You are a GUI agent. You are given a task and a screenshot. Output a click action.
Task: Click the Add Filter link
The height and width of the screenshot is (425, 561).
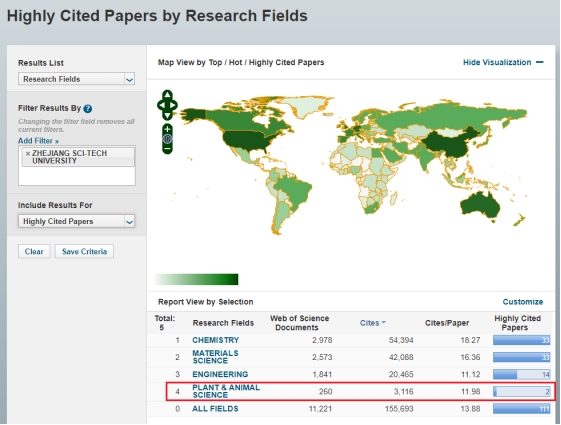(38, 141)
